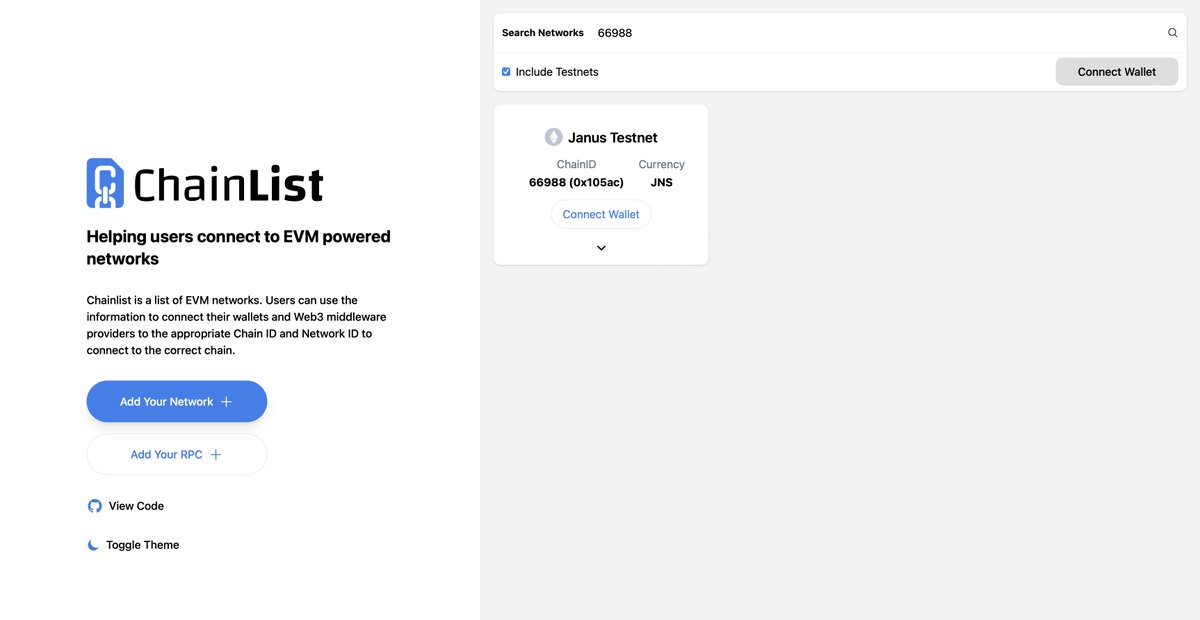Click the ChainList logo icon
The width and height of the screenshot is (1200, 620).
tap(105, 183)
